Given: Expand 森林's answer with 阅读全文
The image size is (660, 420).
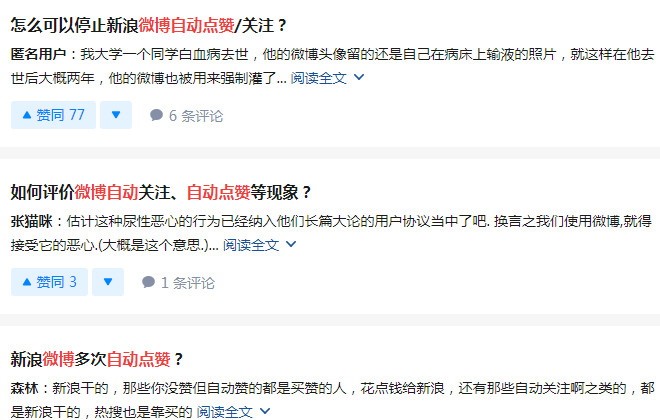Looking at the screenshot, I should pyautogui.click(x=225, y=412).
